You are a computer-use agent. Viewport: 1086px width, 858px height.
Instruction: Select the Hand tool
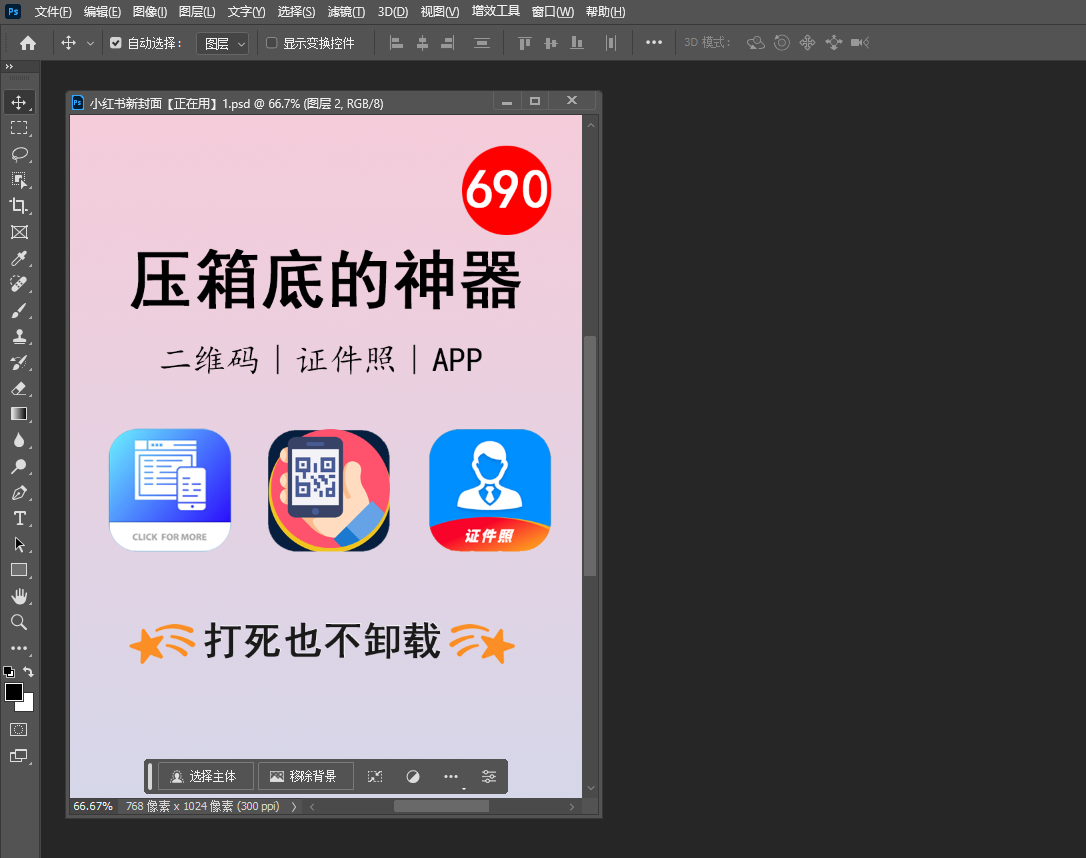[19, 596]
